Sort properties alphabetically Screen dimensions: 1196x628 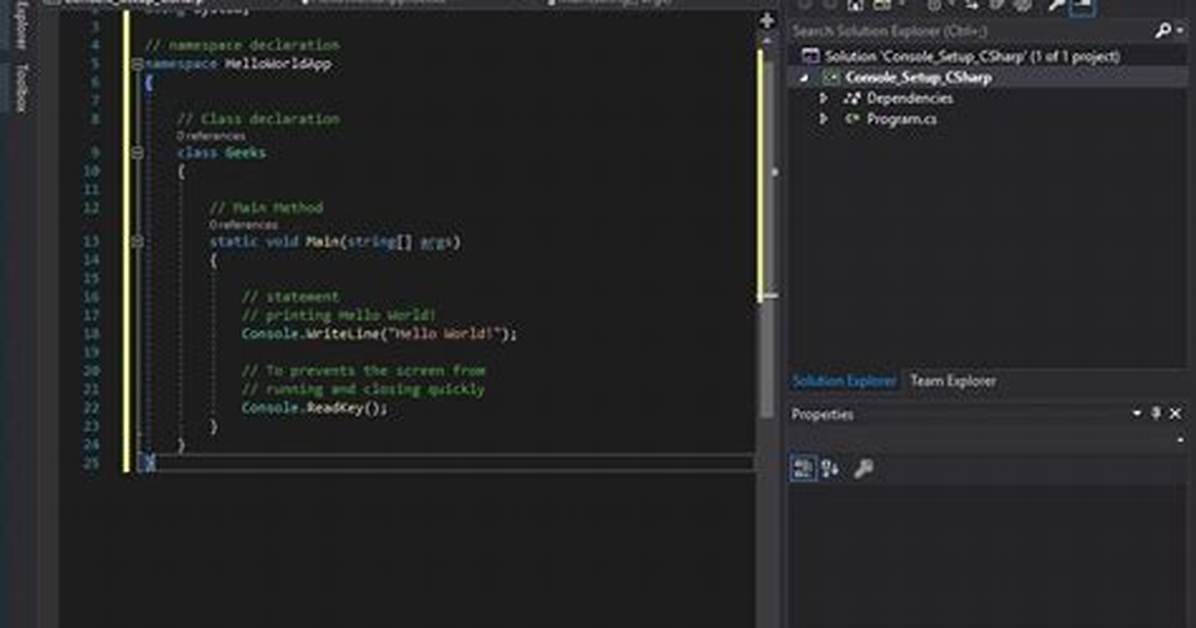tap(831, 468)
